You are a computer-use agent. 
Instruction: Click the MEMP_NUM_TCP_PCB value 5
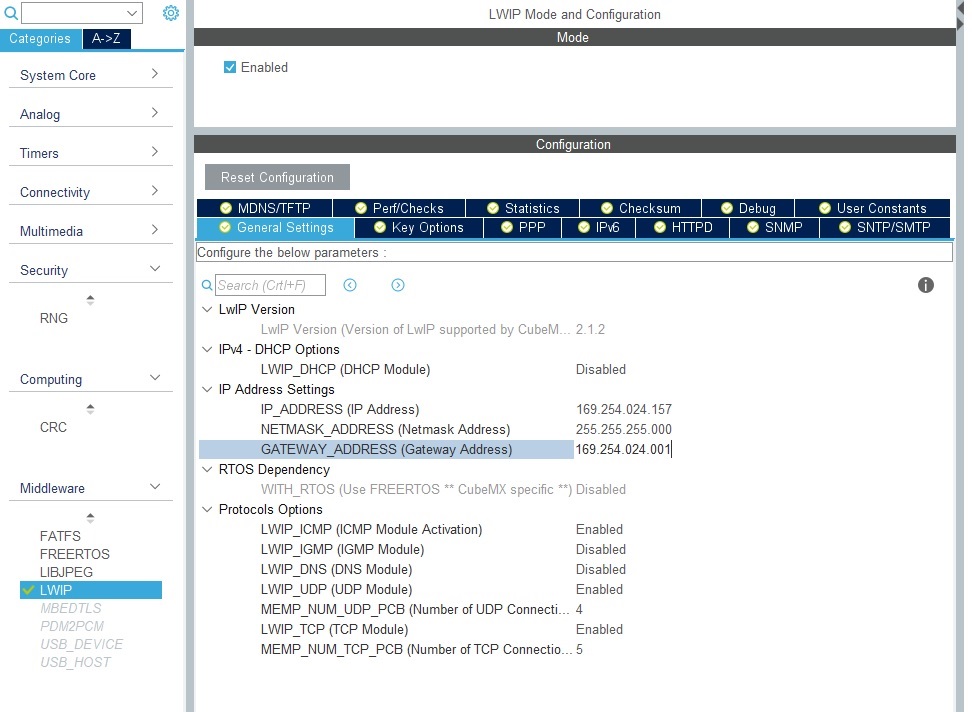click(x=579, y=649)
